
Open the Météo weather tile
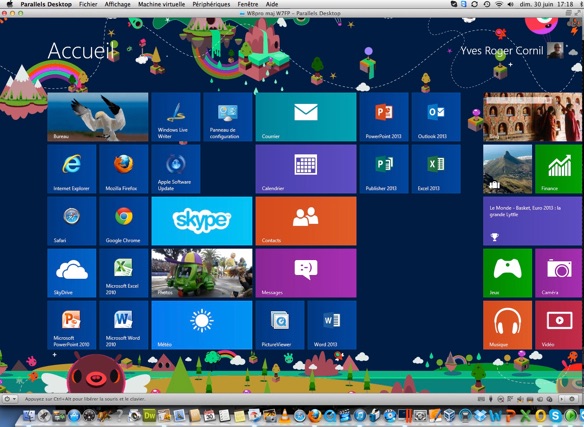pos(202,325)
